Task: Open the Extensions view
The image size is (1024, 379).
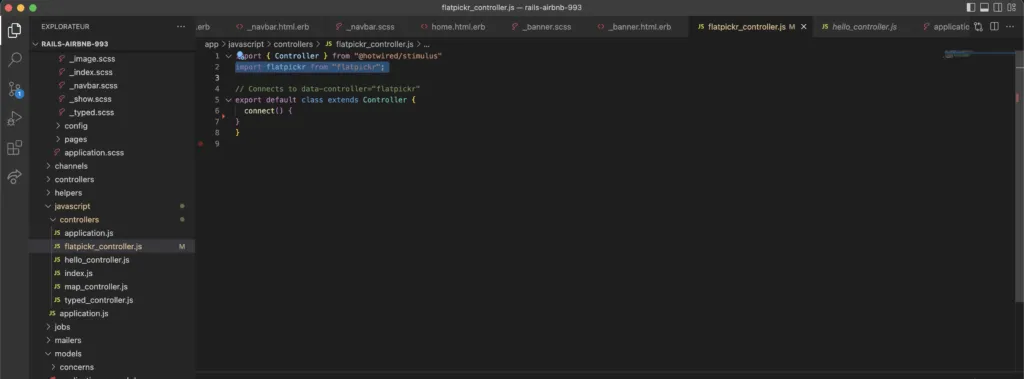Action: coord(14,148)
